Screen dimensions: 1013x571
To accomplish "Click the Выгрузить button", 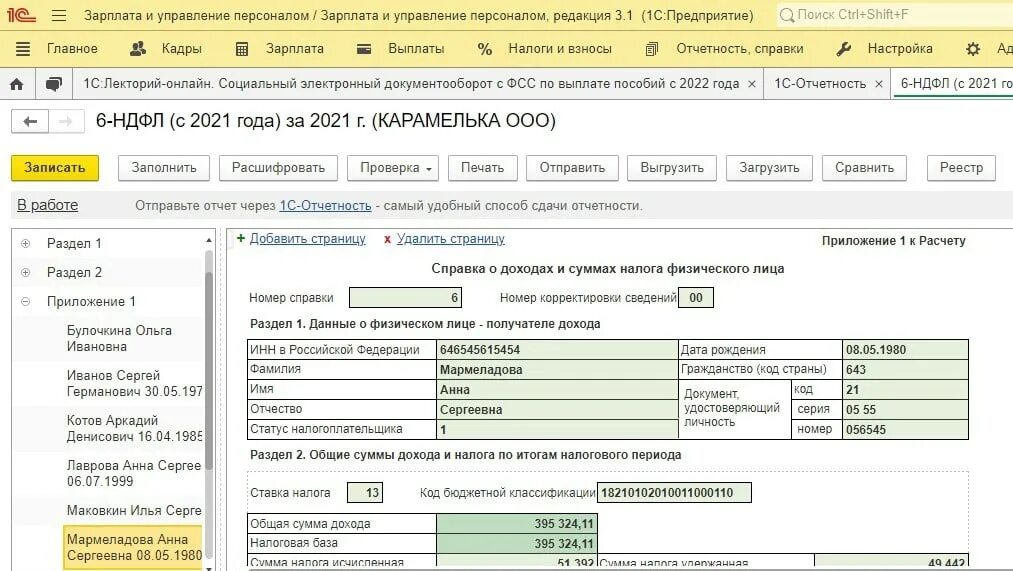I will 672,168.
